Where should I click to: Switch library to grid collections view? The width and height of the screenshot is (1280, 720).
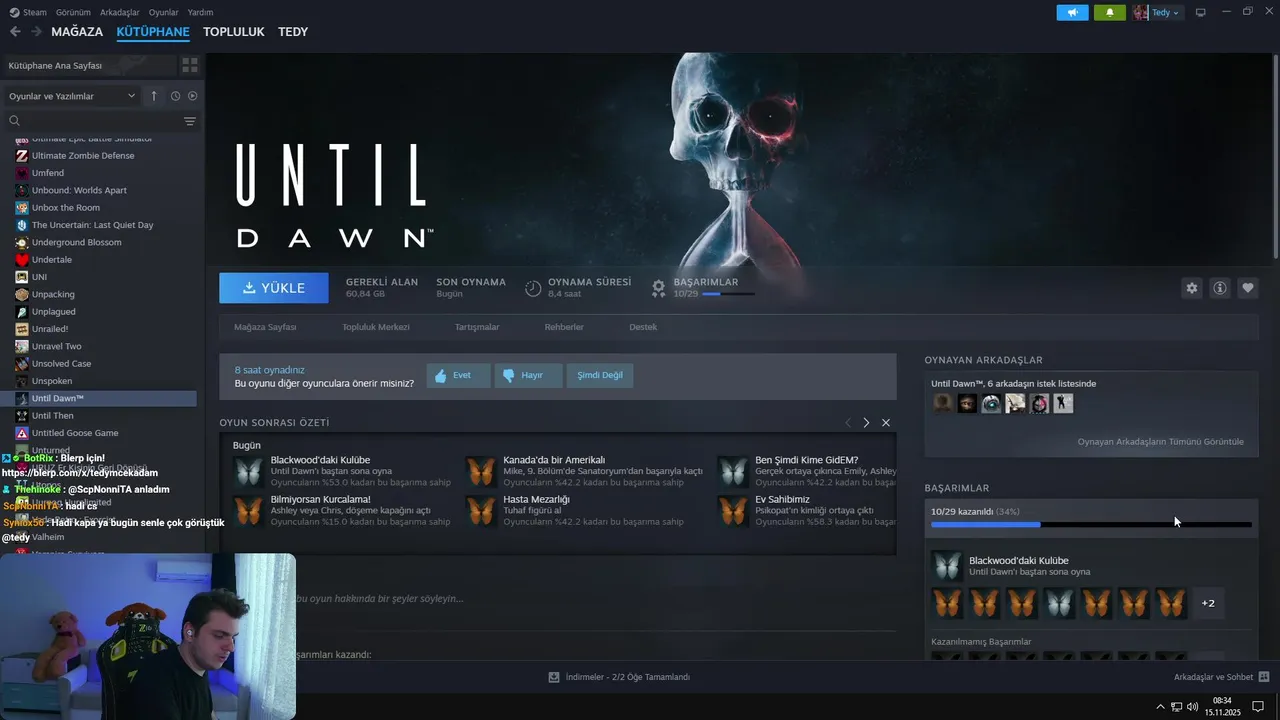tap(189, 65)
